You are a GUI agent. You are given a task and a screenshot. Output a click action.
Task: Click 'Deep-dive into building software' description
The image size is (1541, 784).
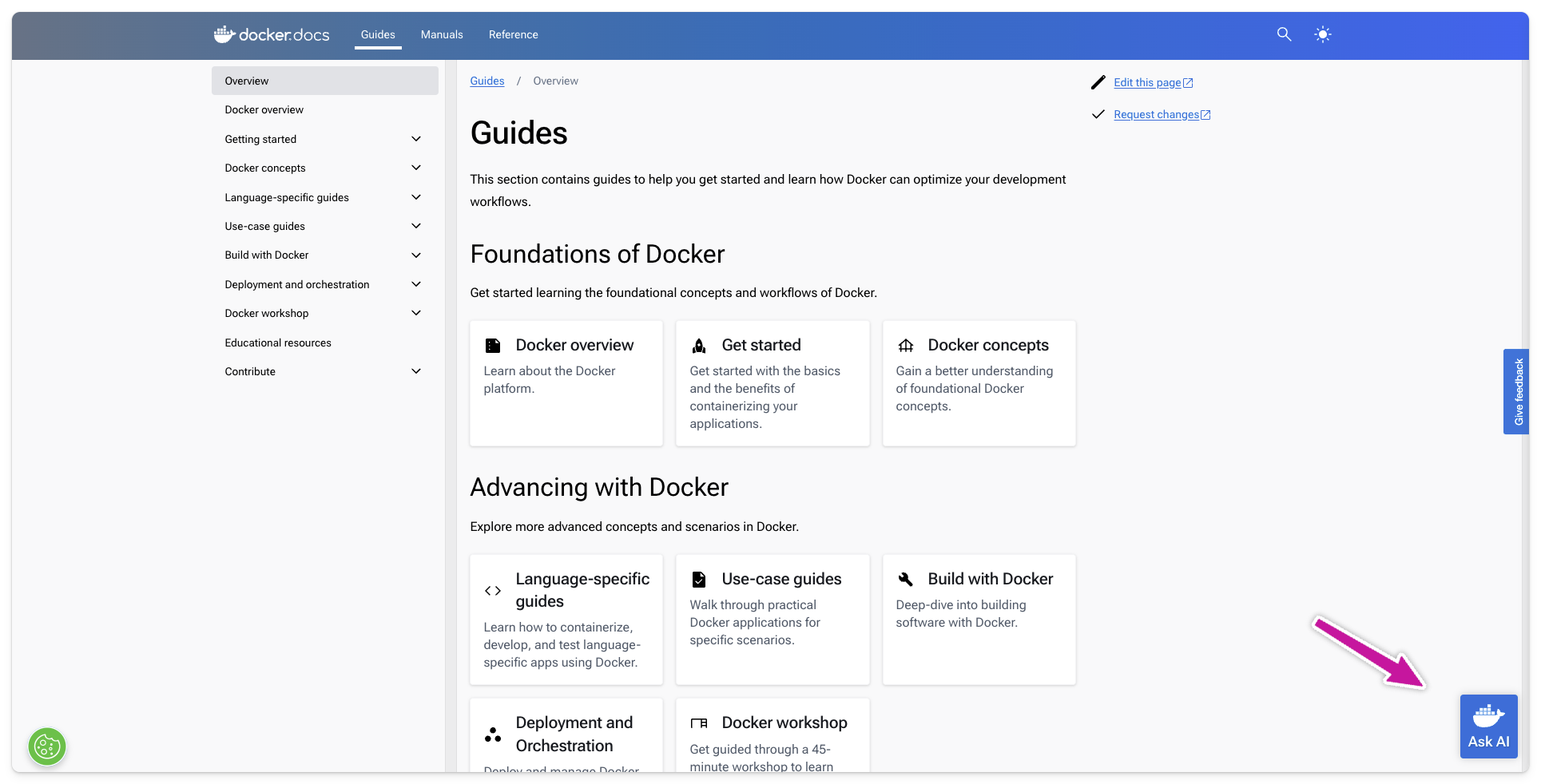click(961, 614)
